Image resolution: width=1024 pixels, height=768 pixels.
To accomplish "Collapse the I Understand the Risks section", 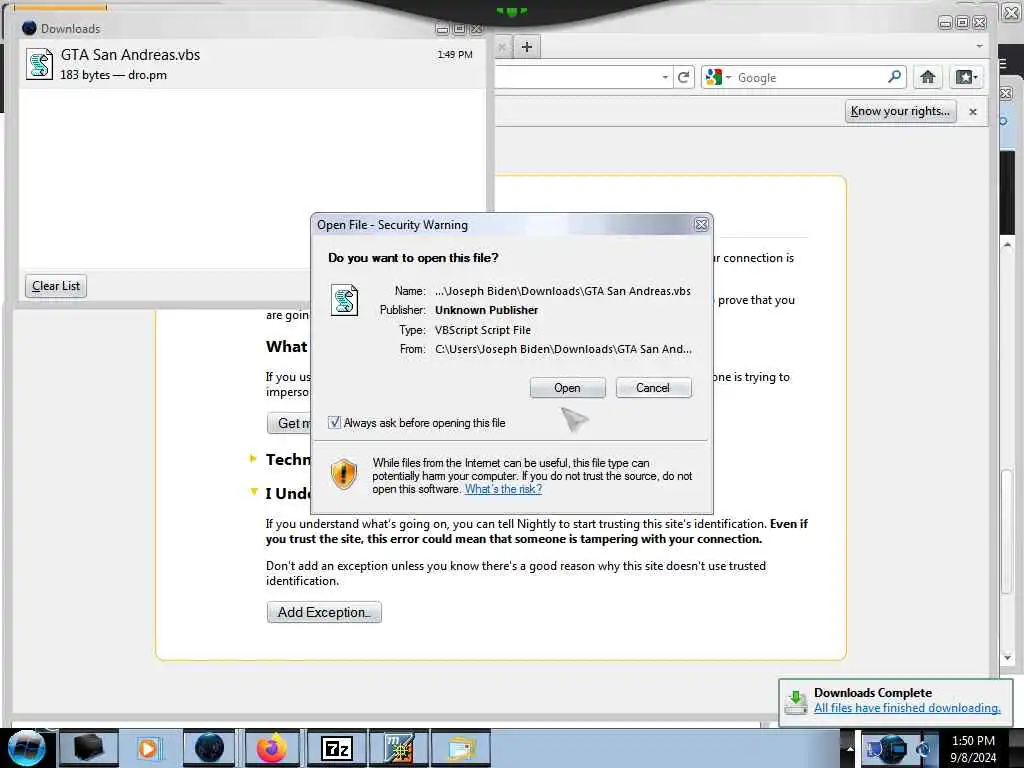I will (x=254, y=492).
